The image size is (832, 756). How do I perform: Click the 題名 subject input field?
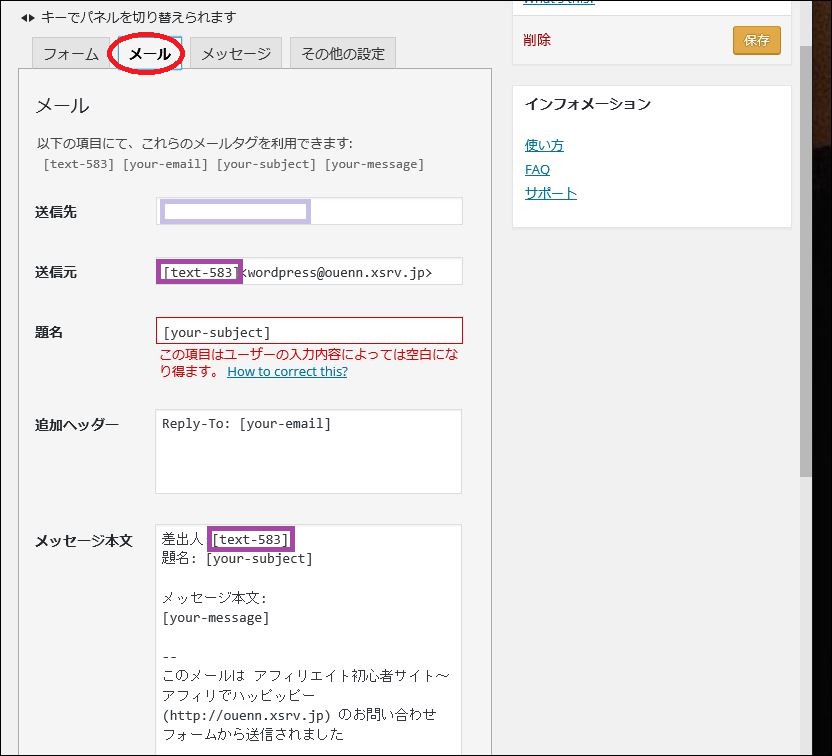pos(309,331)
